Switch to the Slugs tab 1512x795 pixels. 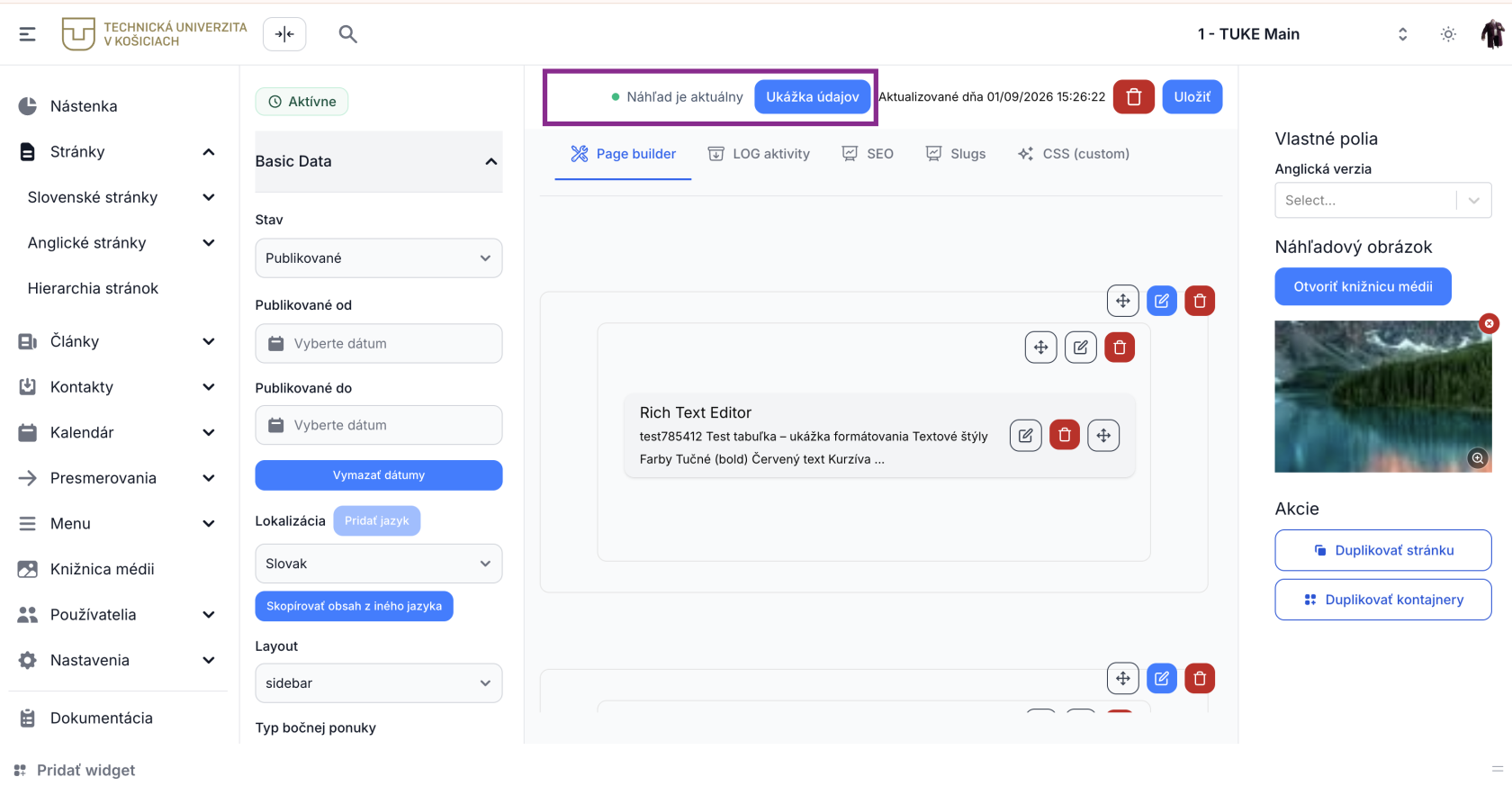click(956, 154)
